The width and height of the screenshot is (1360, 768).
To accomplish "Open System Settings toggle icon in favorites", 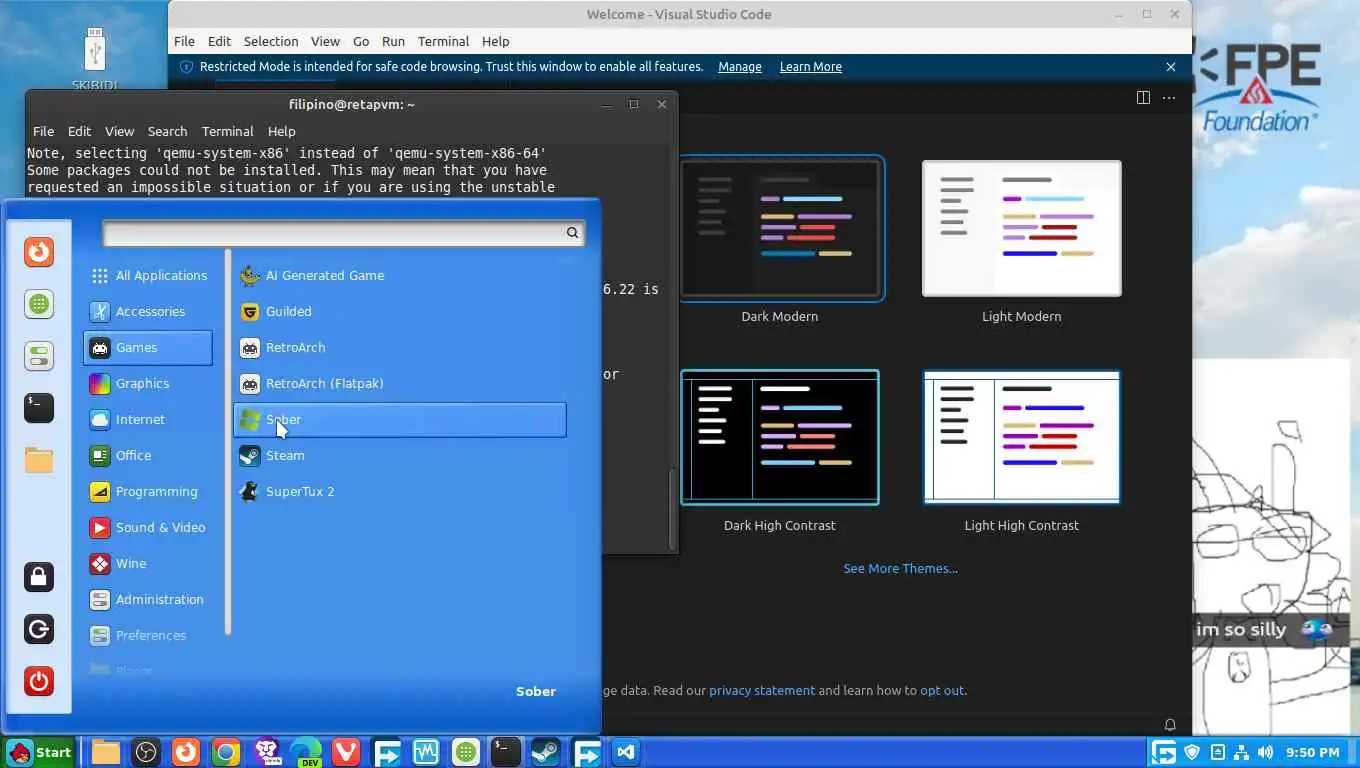I will (39, 356).
